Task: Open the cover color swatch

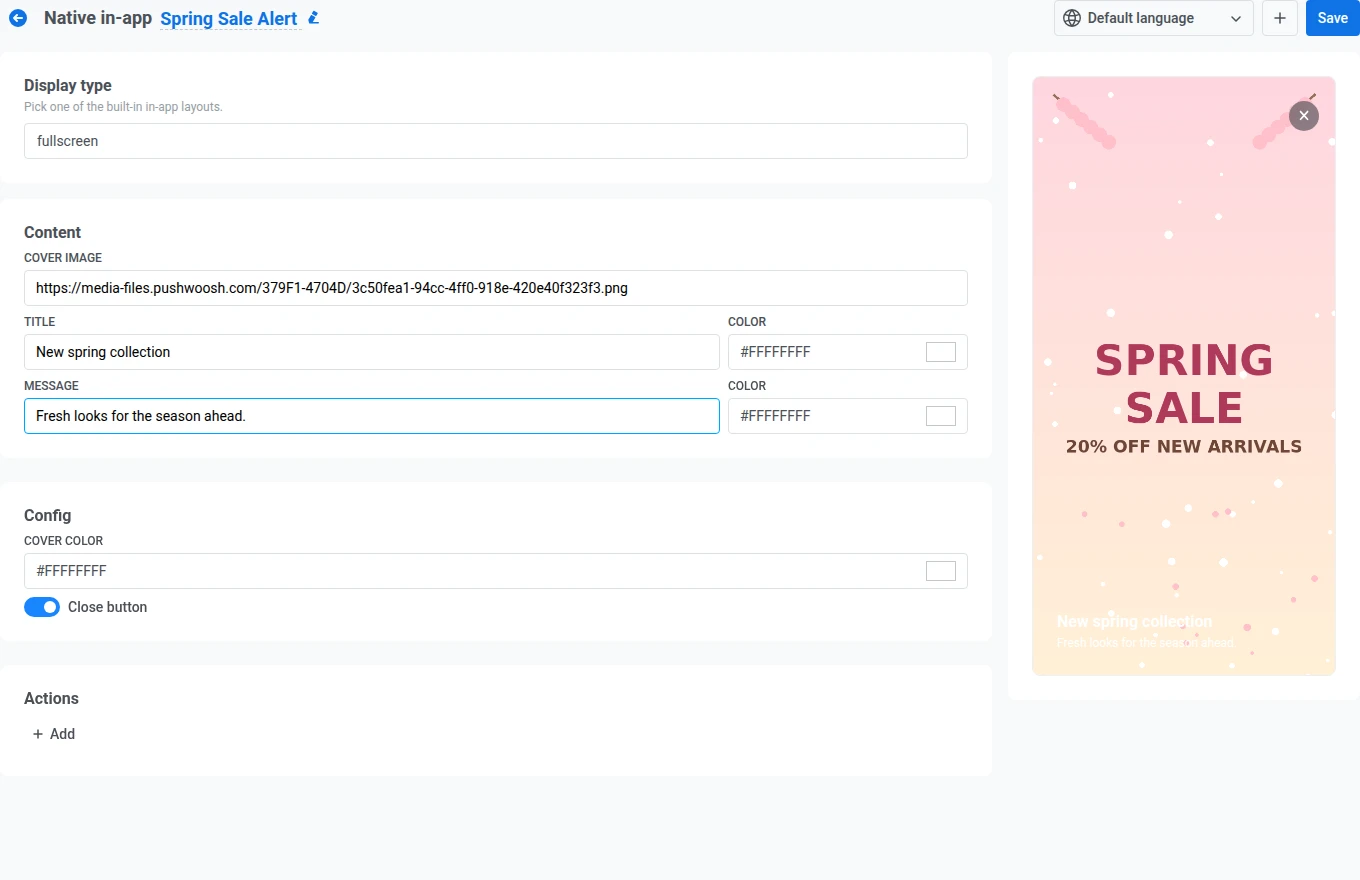Action: [x=941, y=571]
